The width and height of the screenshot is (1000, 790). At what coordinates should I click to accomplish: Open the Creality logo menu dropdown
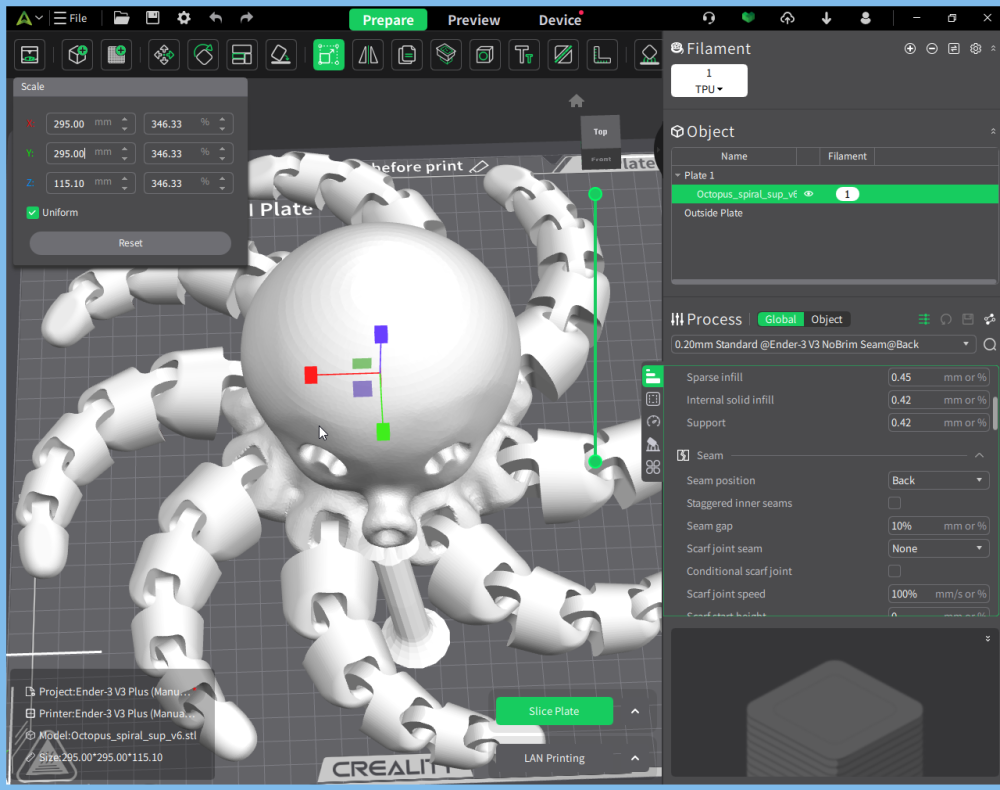point(29,18)
